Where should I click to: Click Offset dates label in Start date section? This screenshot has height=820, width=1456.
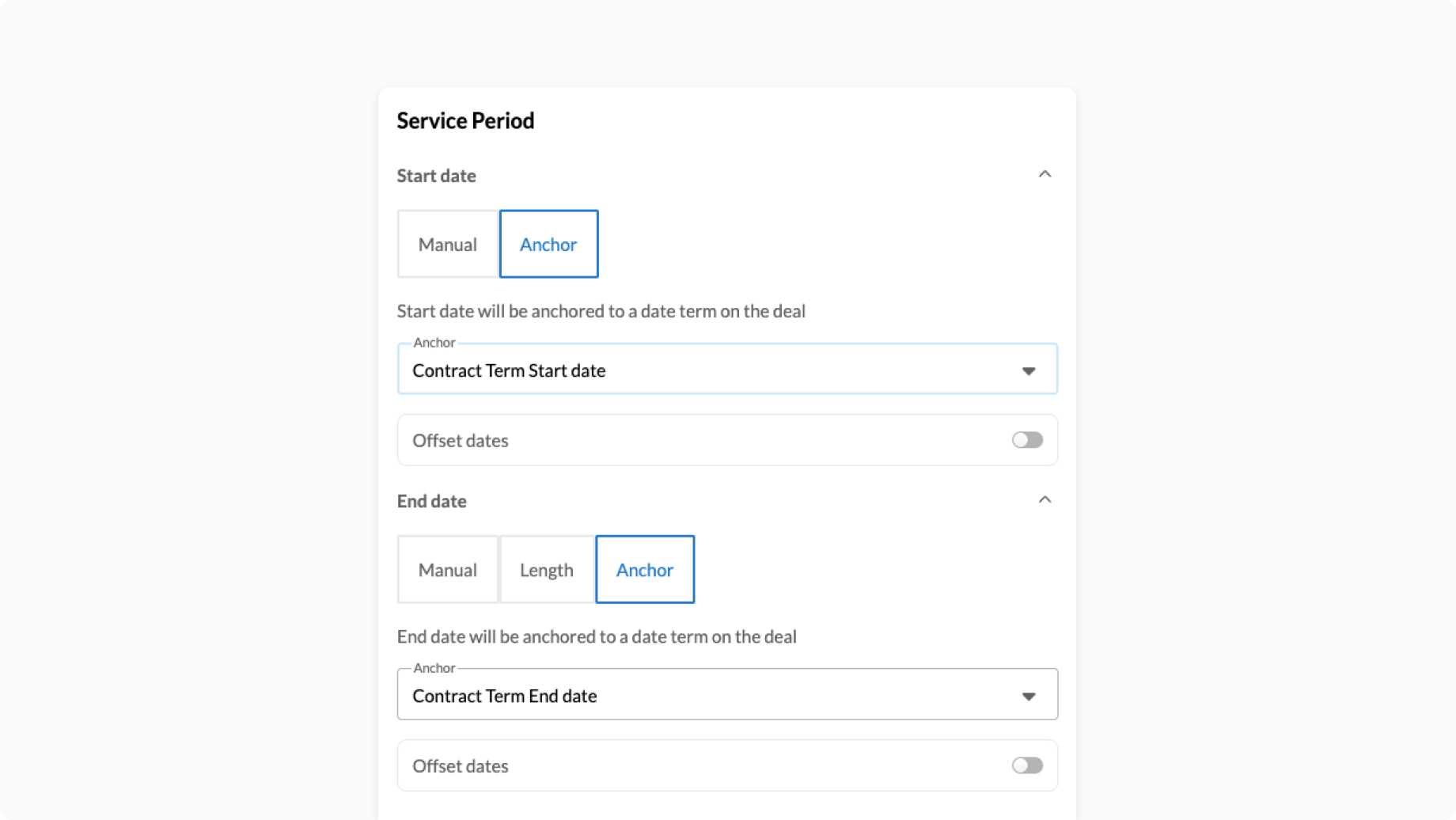tap(460, 441)
